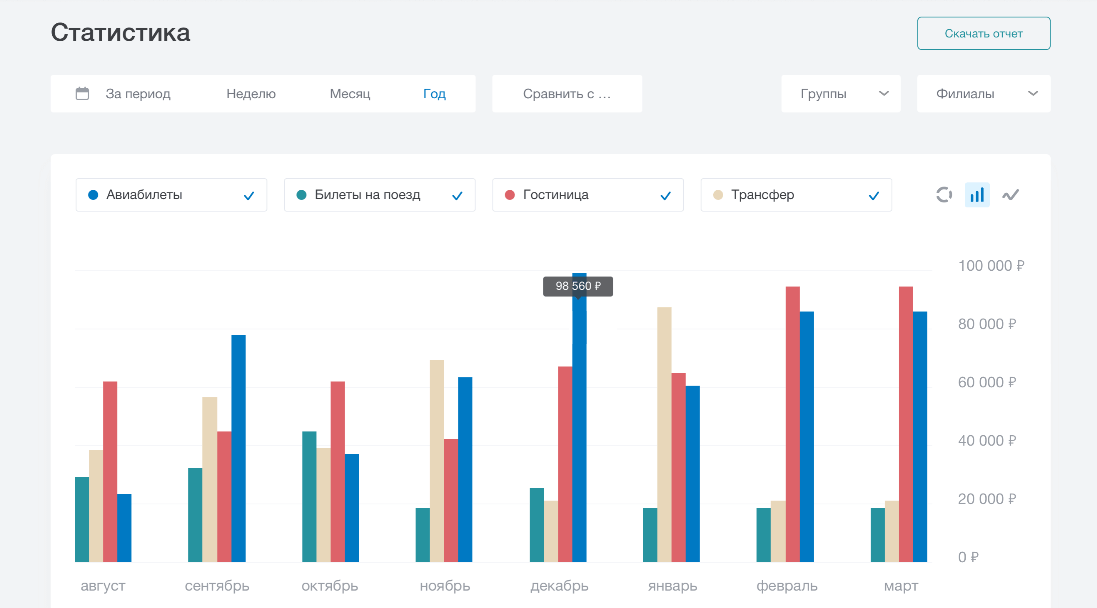The width and height of the screenshot is (1097, 608).
Task: Toggle the Трансфер series checkmark
Action: (x=873, y=196)
